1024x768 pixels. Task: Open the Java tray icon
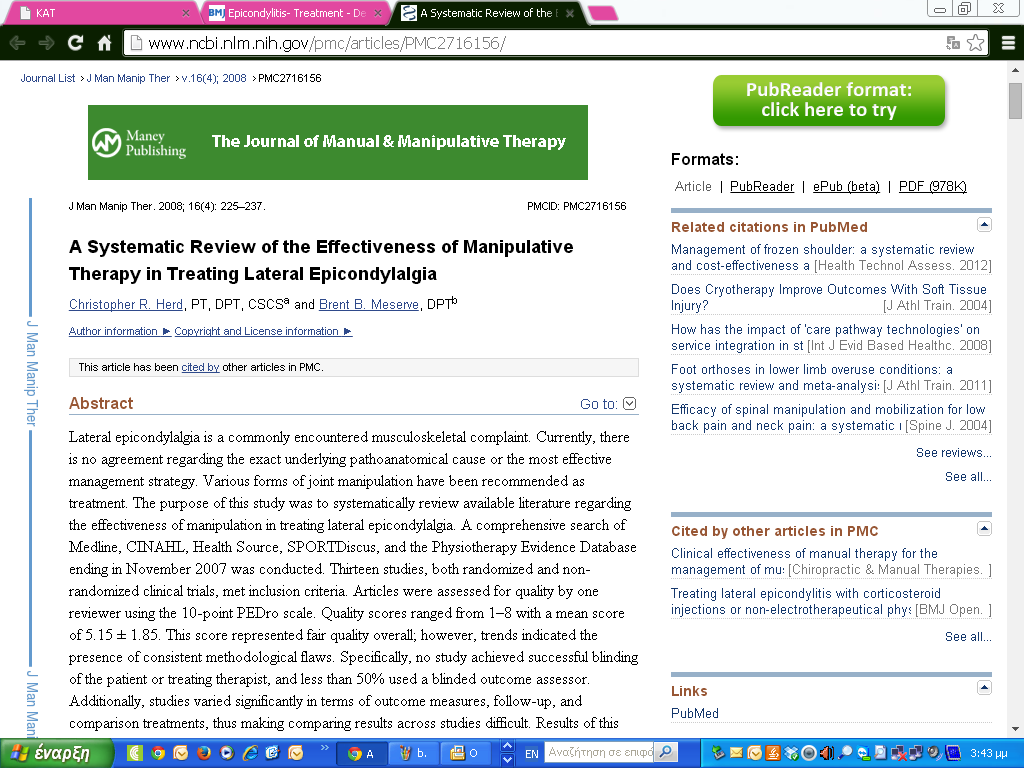[773, 754]
